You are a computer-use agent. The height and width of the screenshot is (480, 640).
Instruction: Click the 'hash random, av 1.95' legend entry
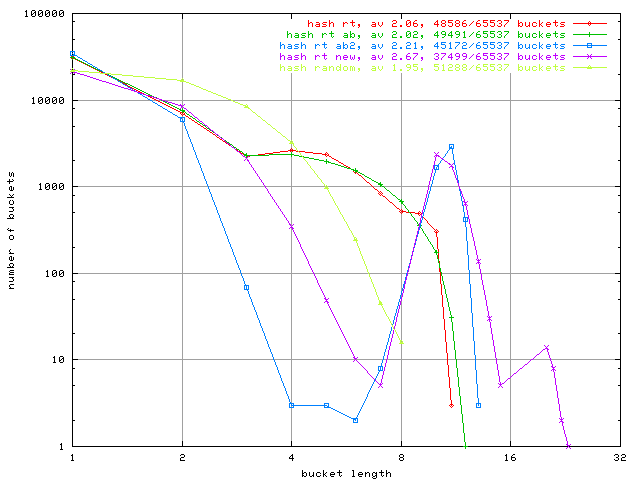point(422,68)
